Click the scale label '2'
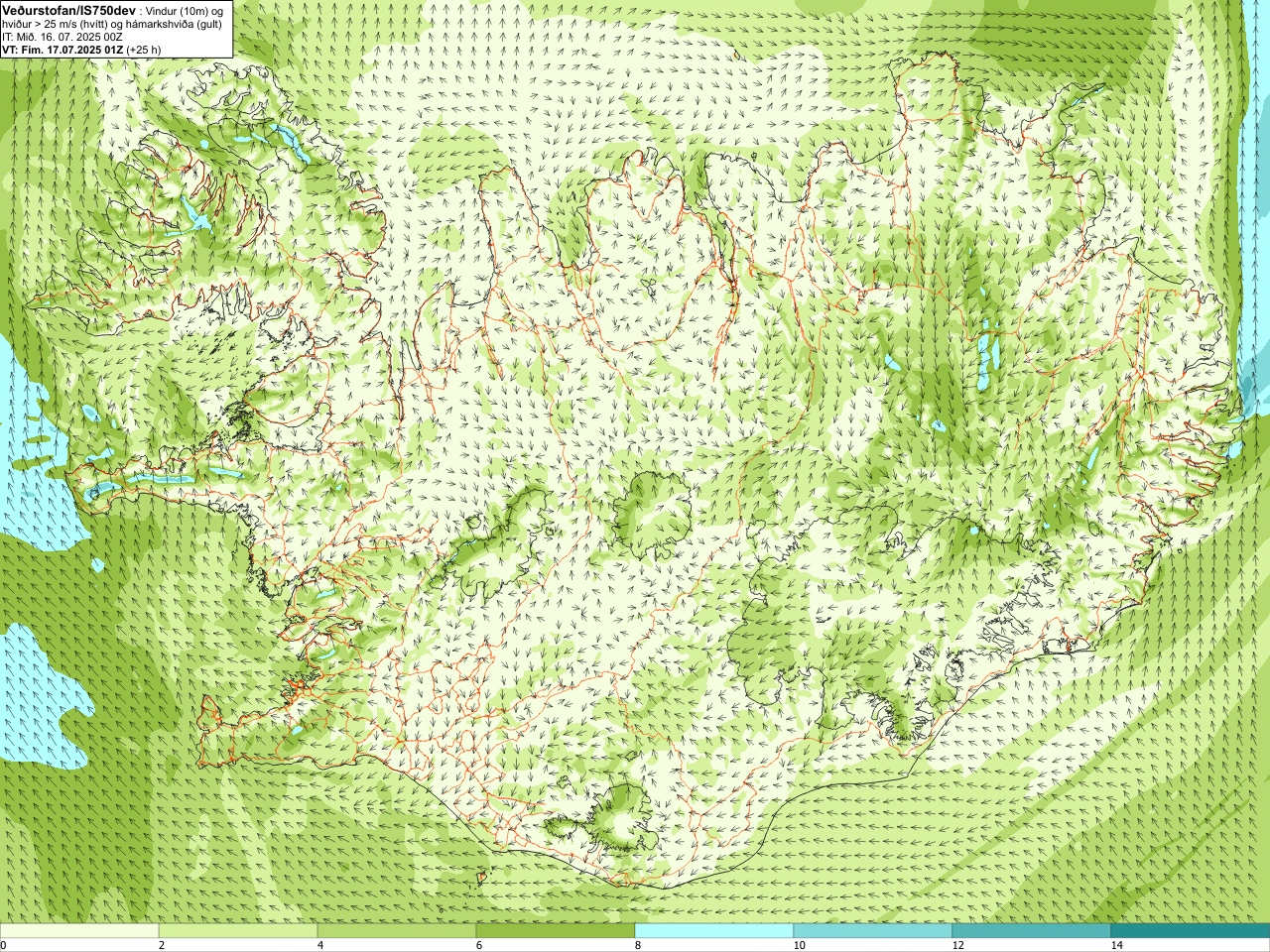1270x952 pixels. pos(162,945)
